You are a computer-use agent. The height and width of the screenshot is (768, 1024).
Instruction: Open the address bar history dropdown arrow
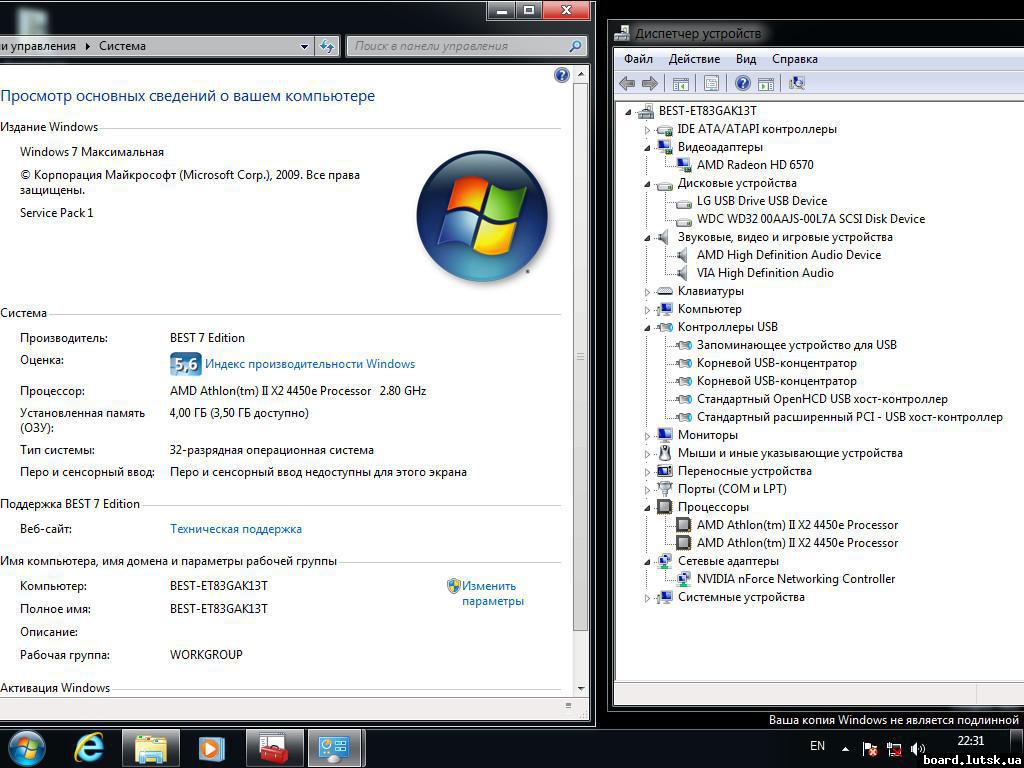pos(305,46)
